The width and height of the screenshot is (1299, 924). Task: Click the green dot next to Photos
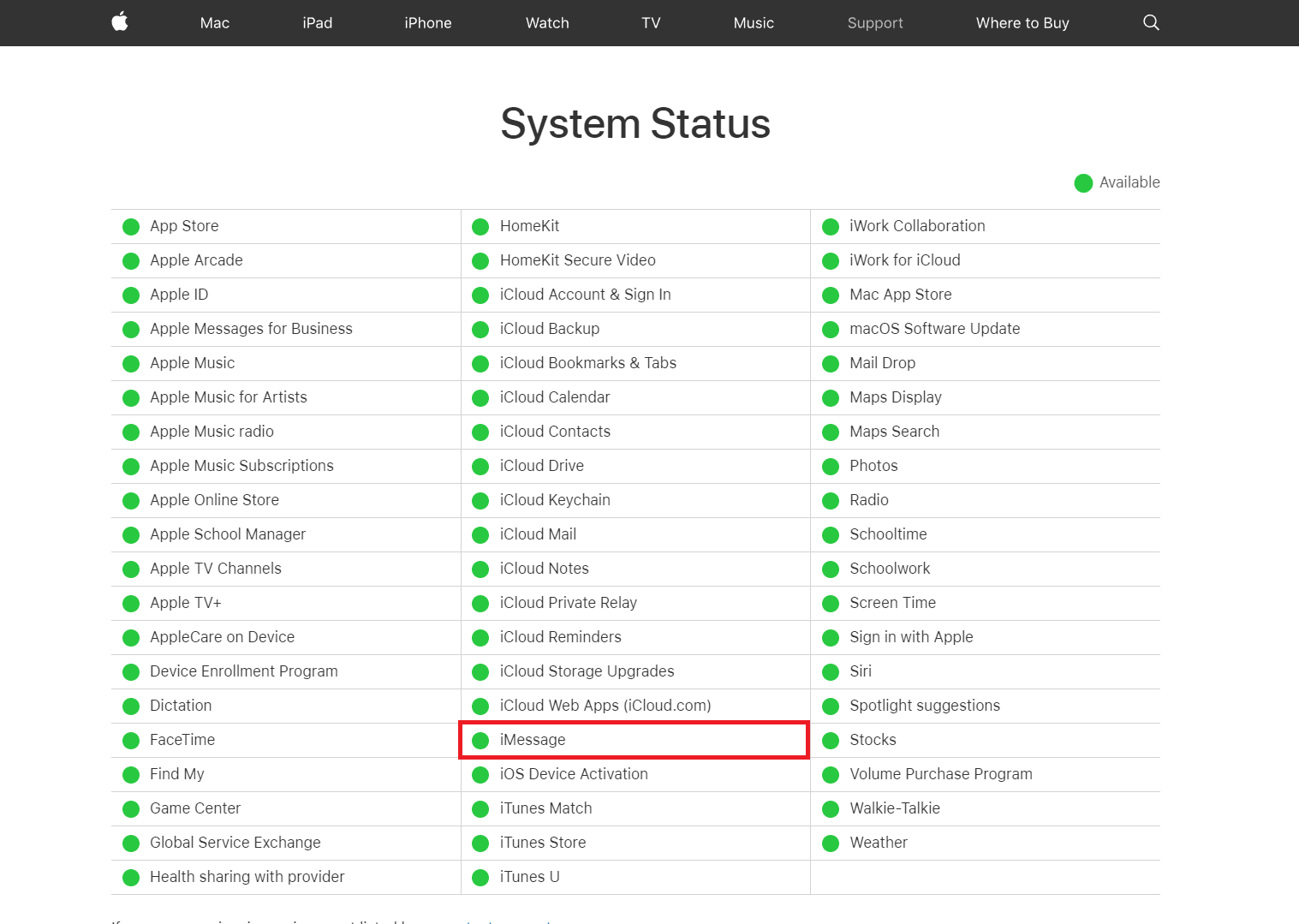tap(831, 467)
